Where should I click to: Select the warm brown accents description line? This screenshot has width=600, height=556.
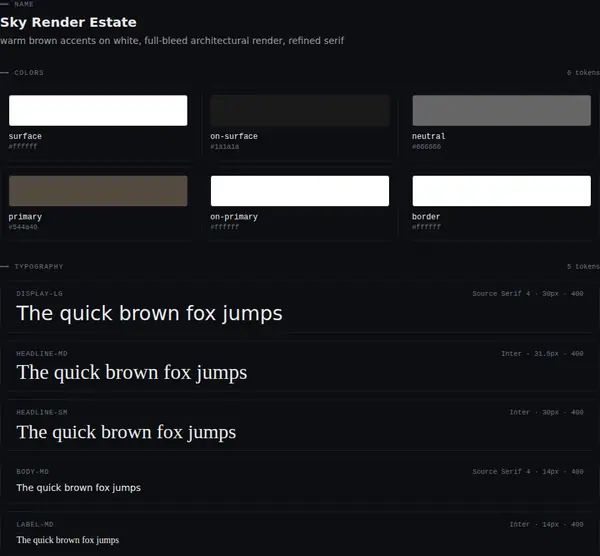172,41
